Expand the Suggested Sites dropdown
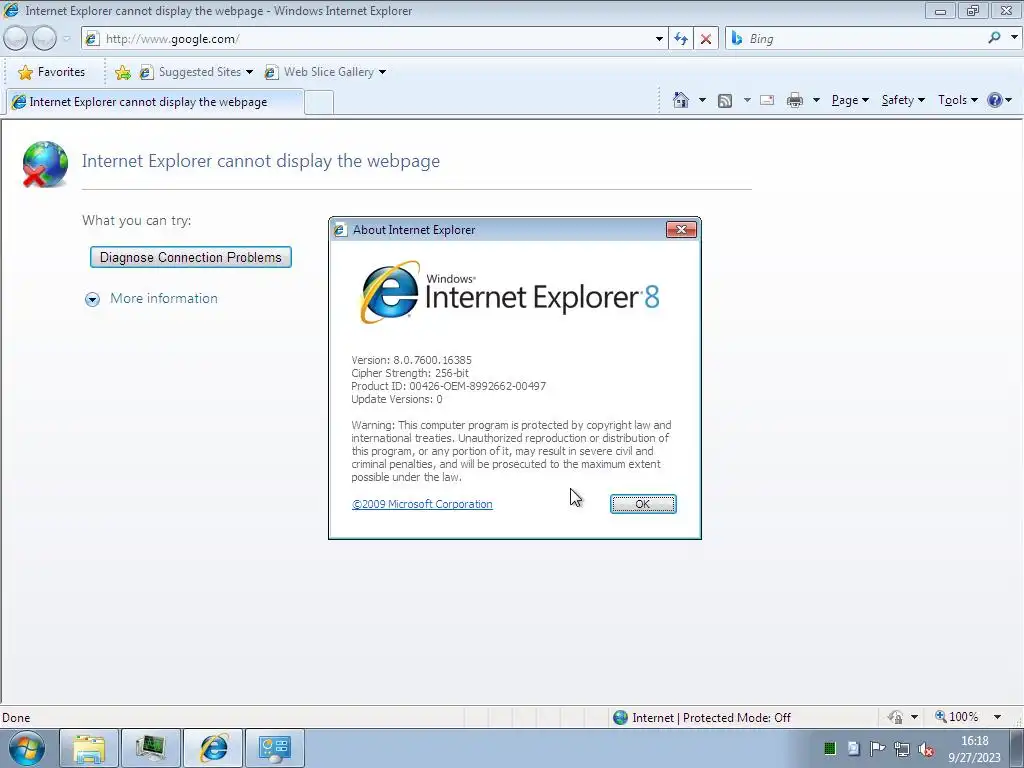This screenshot has height=768, width=1024. 249,72
